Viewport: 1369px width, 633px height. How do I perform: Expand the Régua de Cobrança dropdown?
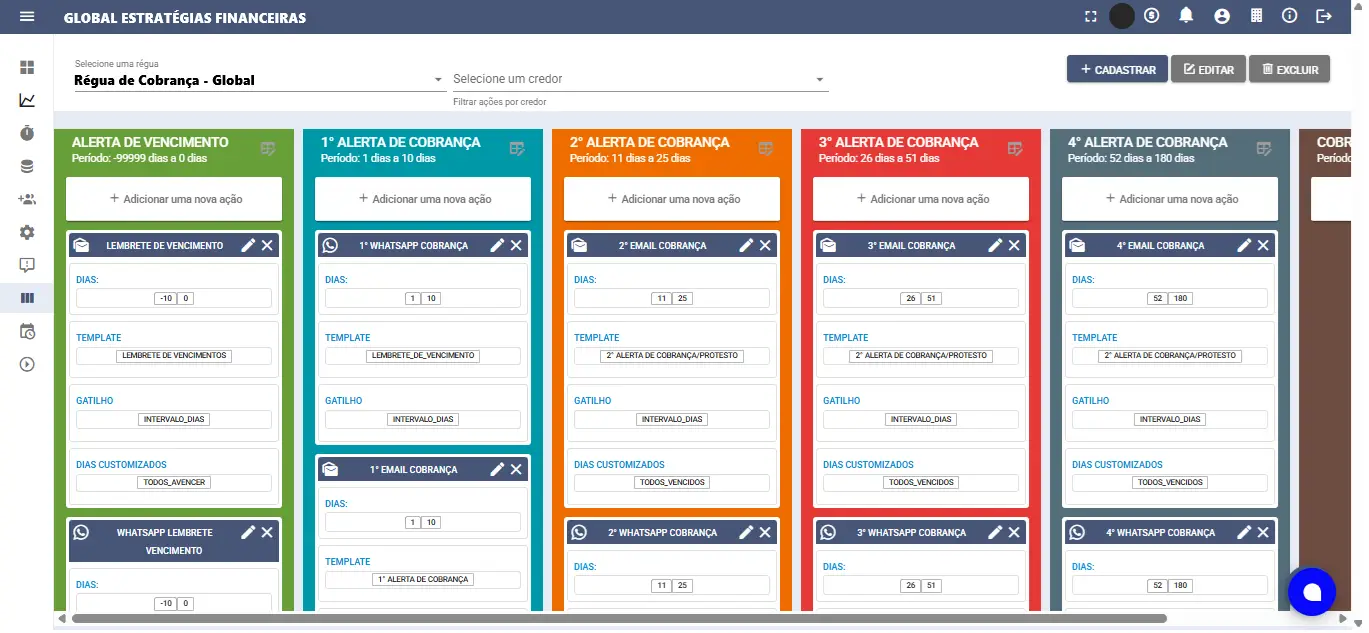(x=439, y=80)
